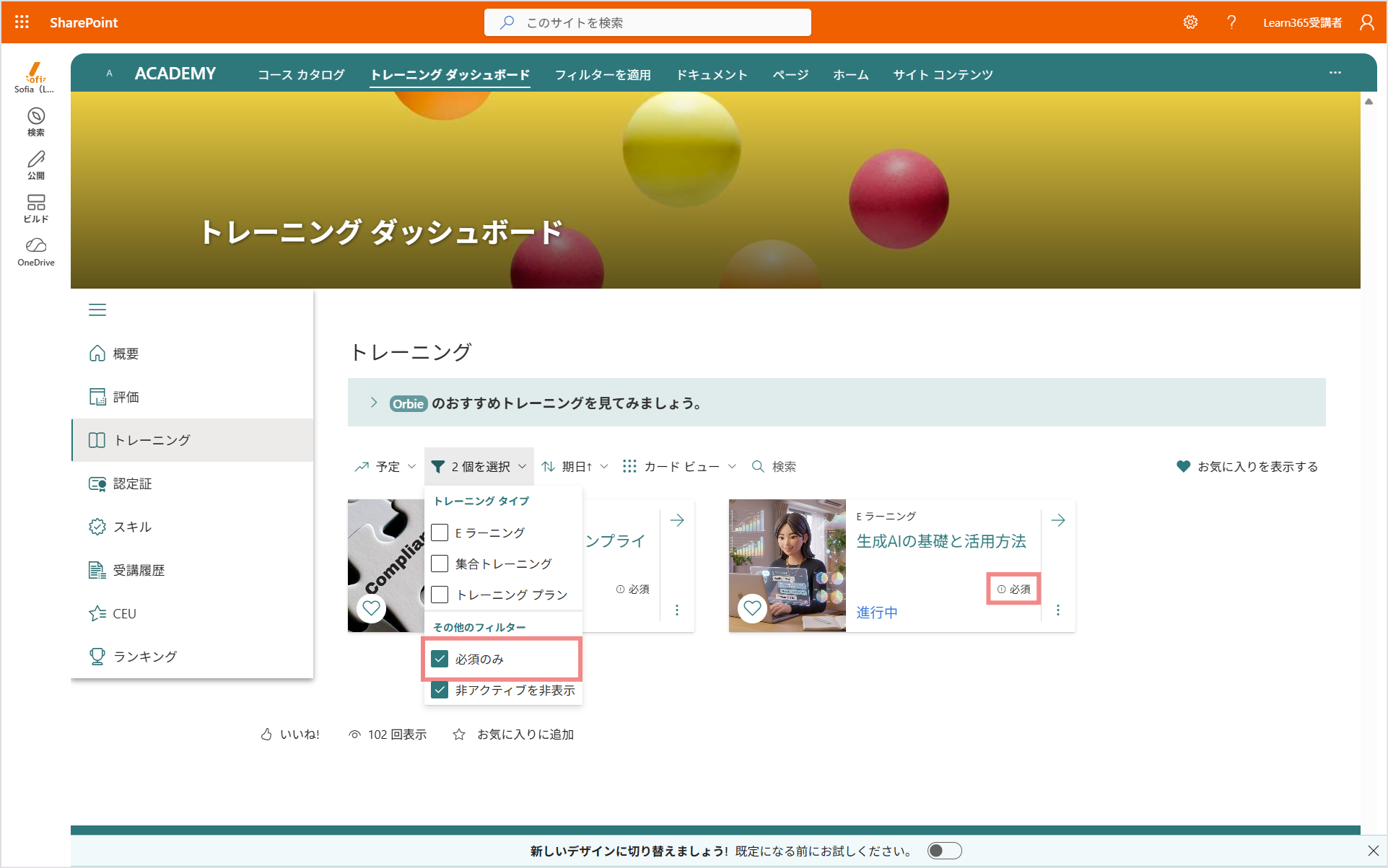This screenshot has width=1388, height=868.
Task: Open the Sofia app in left rail
Action: (35, 77)
